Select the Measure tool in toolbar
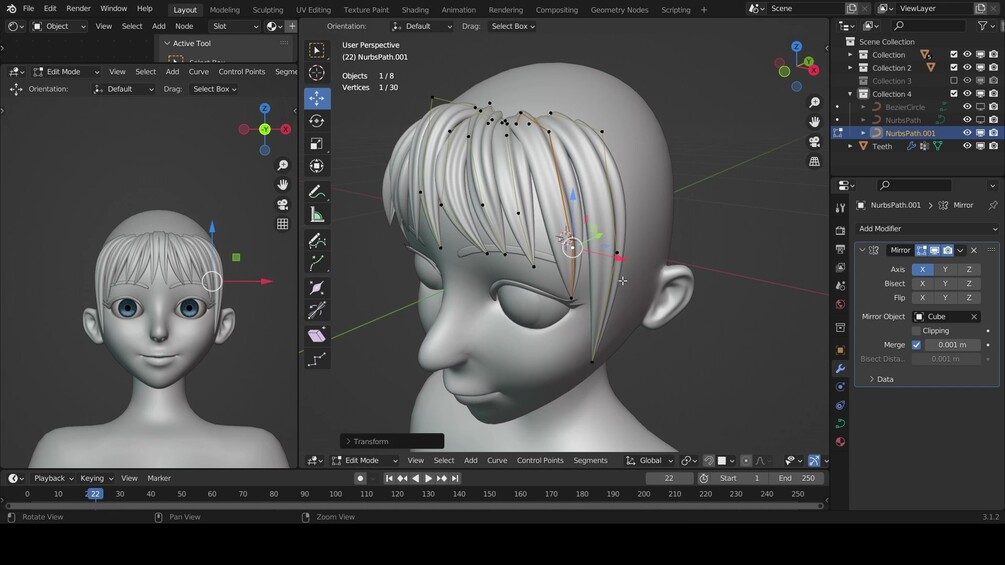1005x565 pixels. [317, 215]
